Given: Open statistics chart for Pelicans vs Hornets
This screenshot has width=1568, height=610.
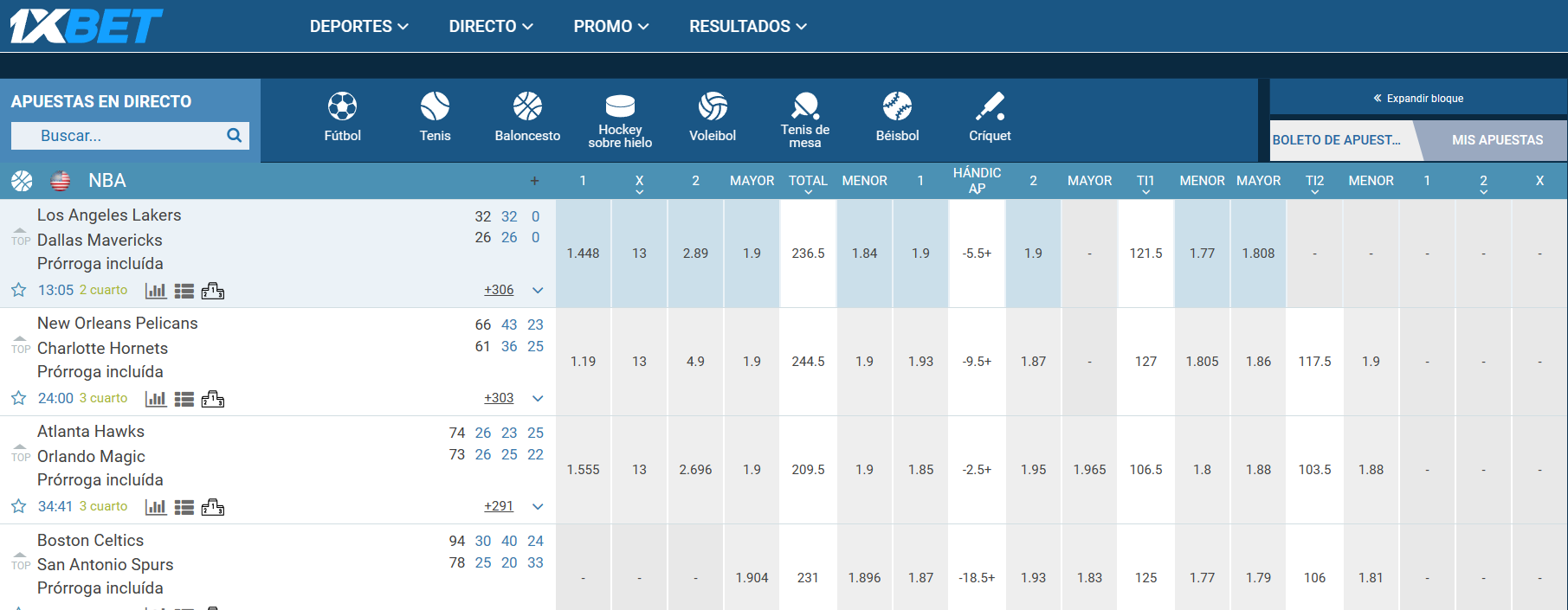Looking at the screenshot, I should [156, 399].
